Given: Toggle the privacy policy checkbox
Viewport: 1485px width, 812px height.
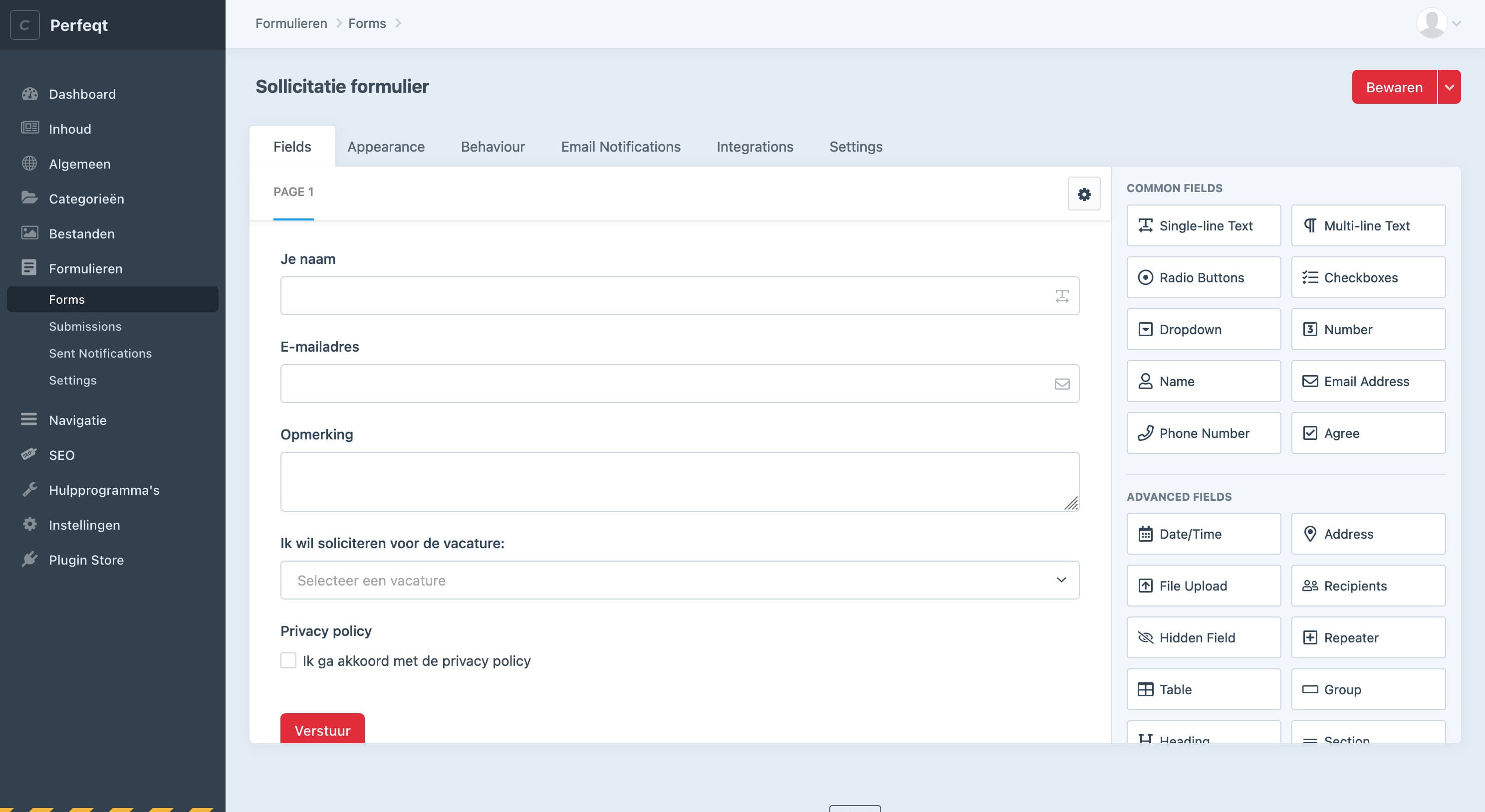Looking at the screenshot, I should pos(288,660).
